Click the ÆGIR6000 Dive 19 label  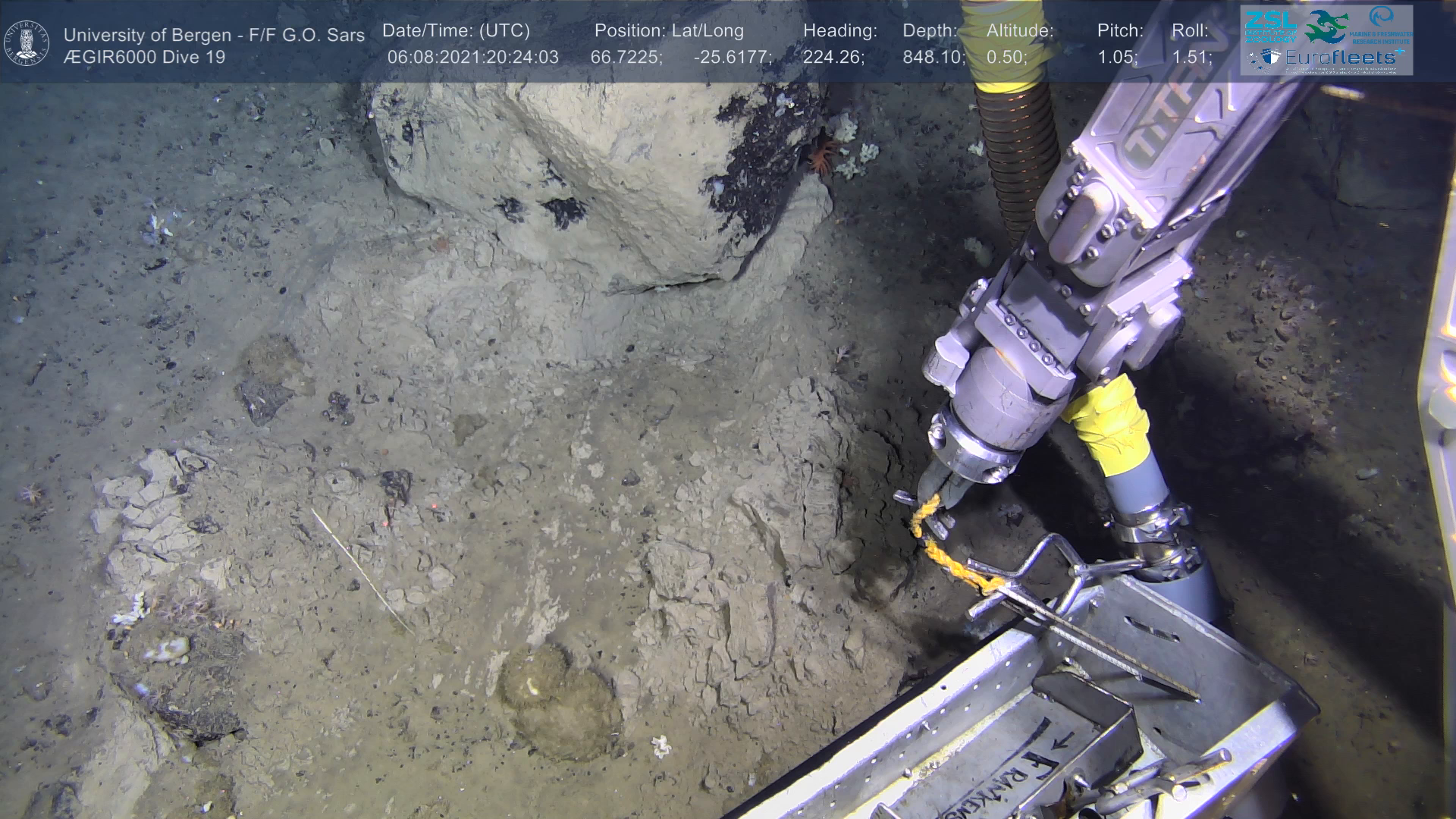[x=144, y=58]
